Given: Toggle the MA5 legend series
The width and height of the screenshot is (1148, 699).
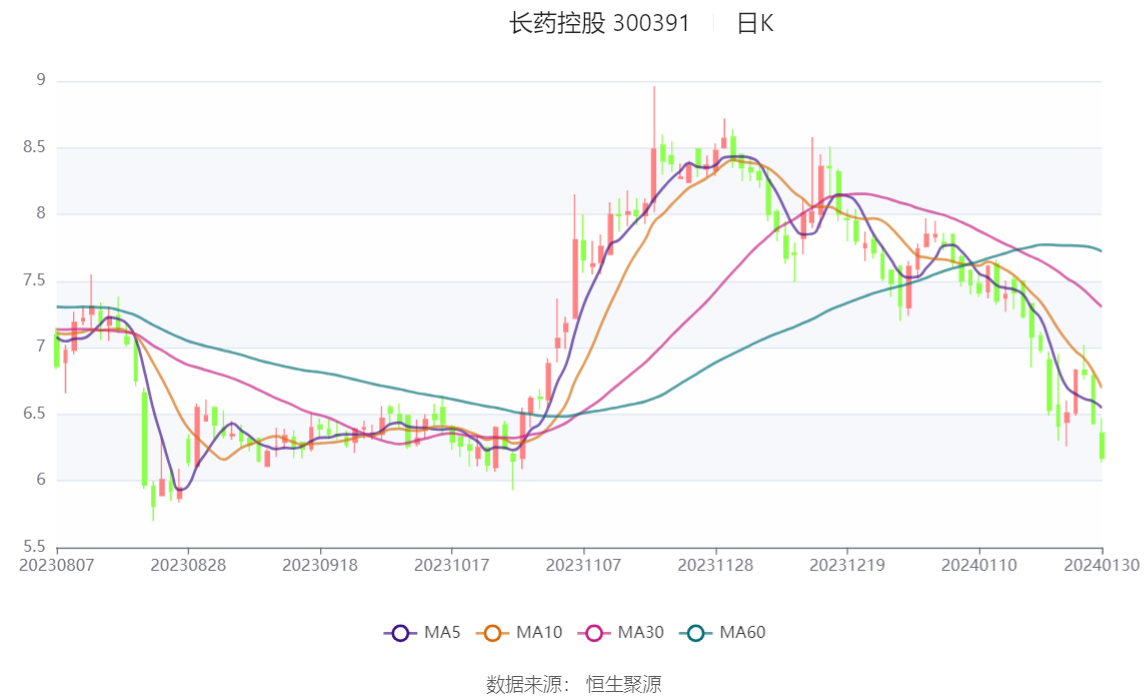Looking at the screenshot, I should [422, 632].
